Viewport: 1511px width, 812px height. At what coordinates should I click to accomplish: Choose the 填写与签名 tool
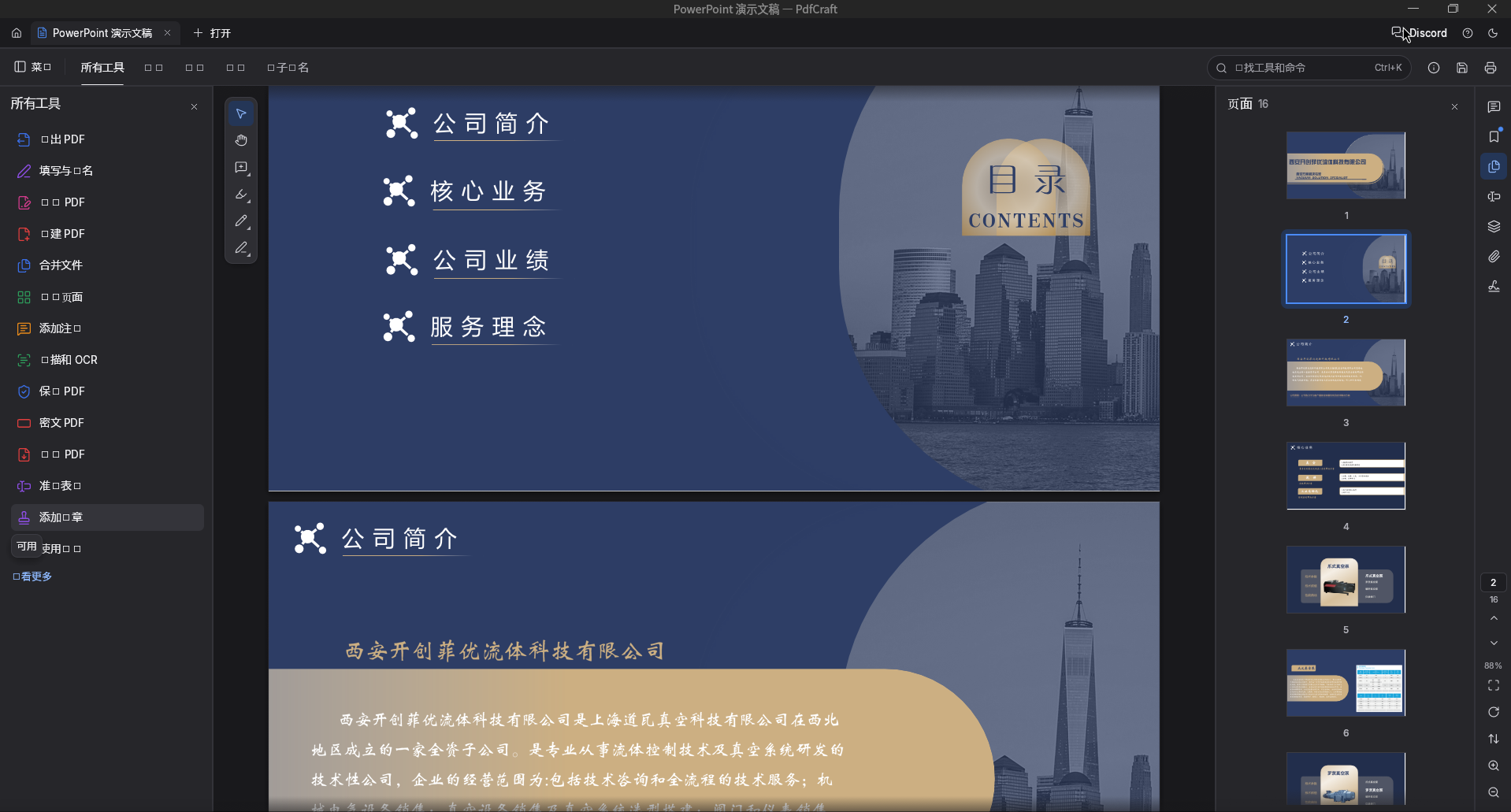tap(107, 171)
